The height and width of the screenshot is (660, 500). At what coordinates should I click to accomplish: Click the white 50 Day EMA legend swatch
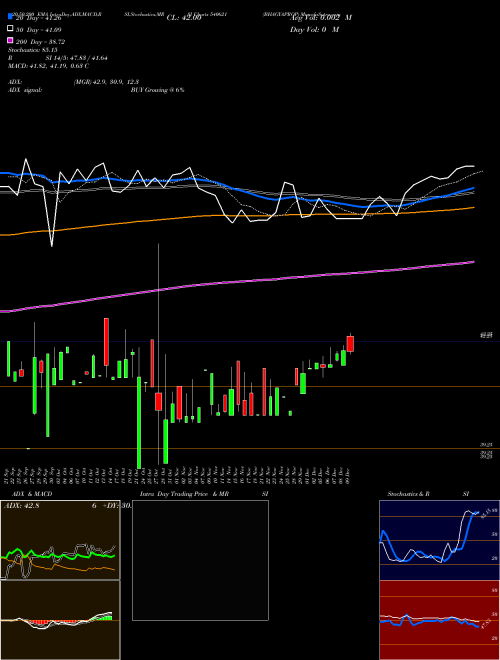[x=10, y=29]
